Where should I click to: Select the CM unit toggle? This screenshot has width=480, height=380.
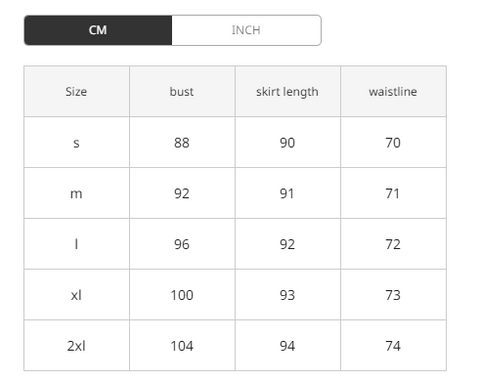click(x=98, y=30)
